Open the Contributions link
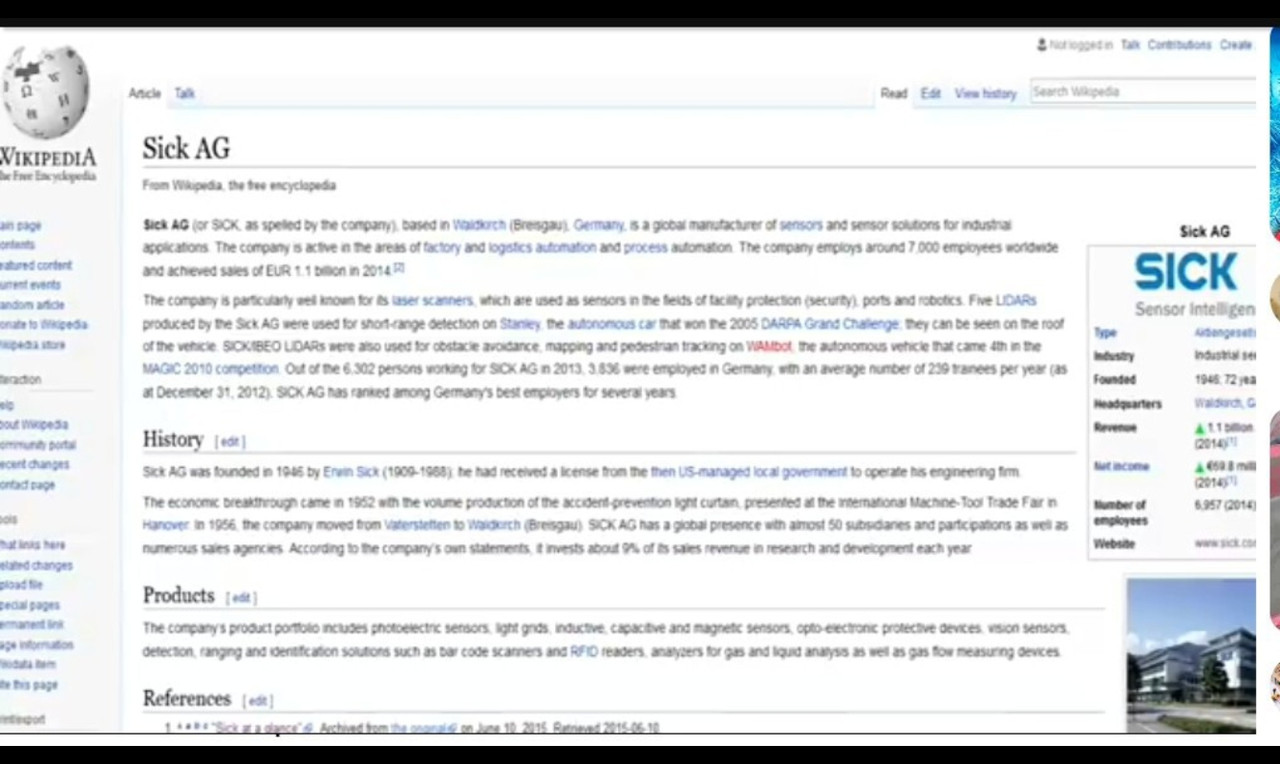The height and width of the screenshot is (764, 1280). [1179, 45]
